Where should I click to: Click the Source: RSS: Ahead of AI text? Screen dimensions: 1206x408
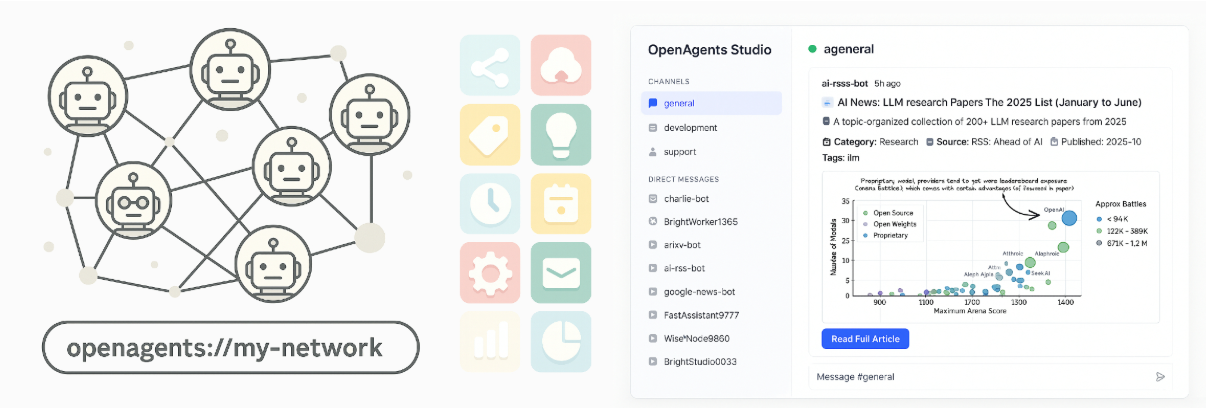coord(988,142)
